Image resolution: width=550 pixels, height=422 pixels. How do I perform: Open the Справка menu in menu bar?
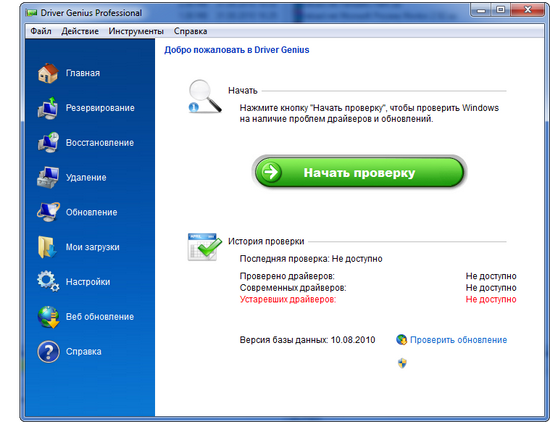click(x=190, y=31)
